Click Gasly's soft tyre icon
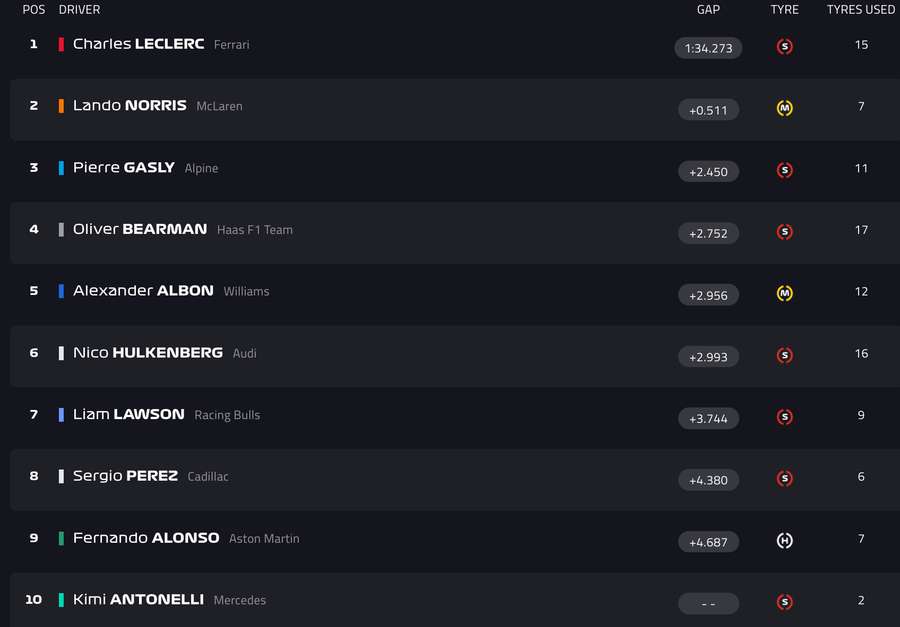Screen dimensions: 900x627 pyautogui.click(x=785, y=170)
